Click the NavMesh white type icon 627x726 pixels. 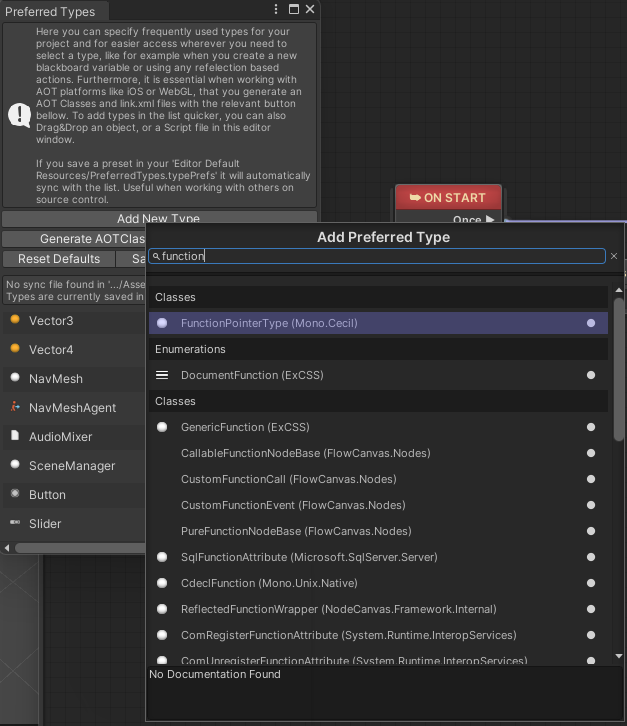(15, 377)
